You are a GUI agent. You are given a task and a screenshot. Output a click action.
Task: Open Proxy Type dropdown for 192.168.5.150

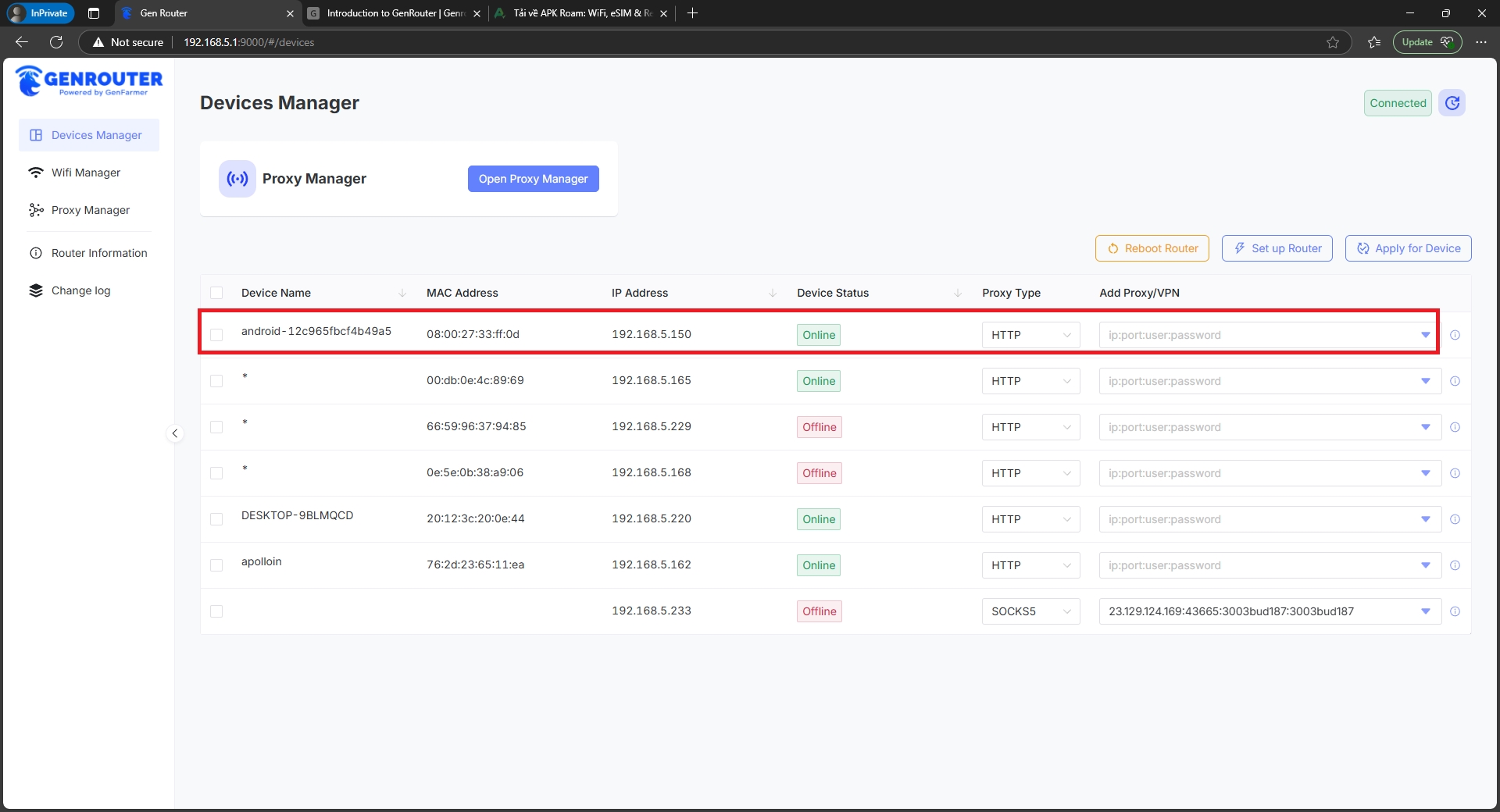coord(1030,335)
